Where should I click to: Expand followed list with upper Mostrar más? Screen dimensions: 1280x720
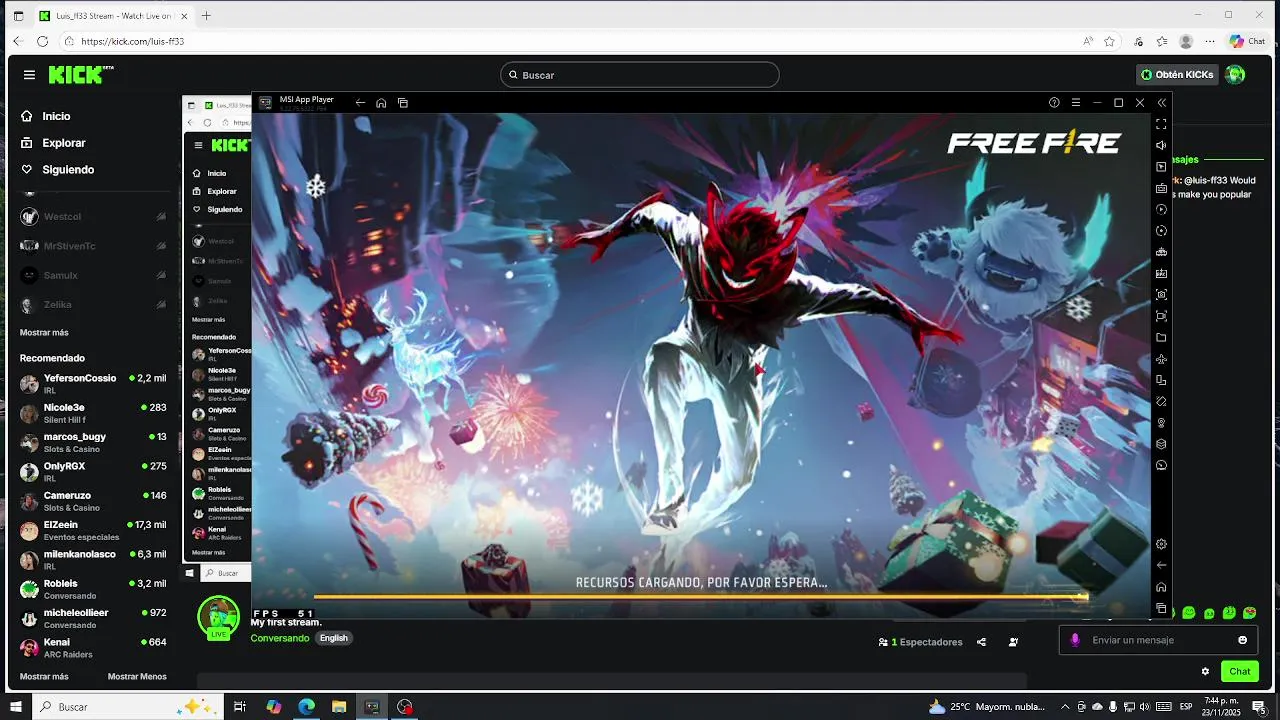pyautogui.click(x=44, y=332)
